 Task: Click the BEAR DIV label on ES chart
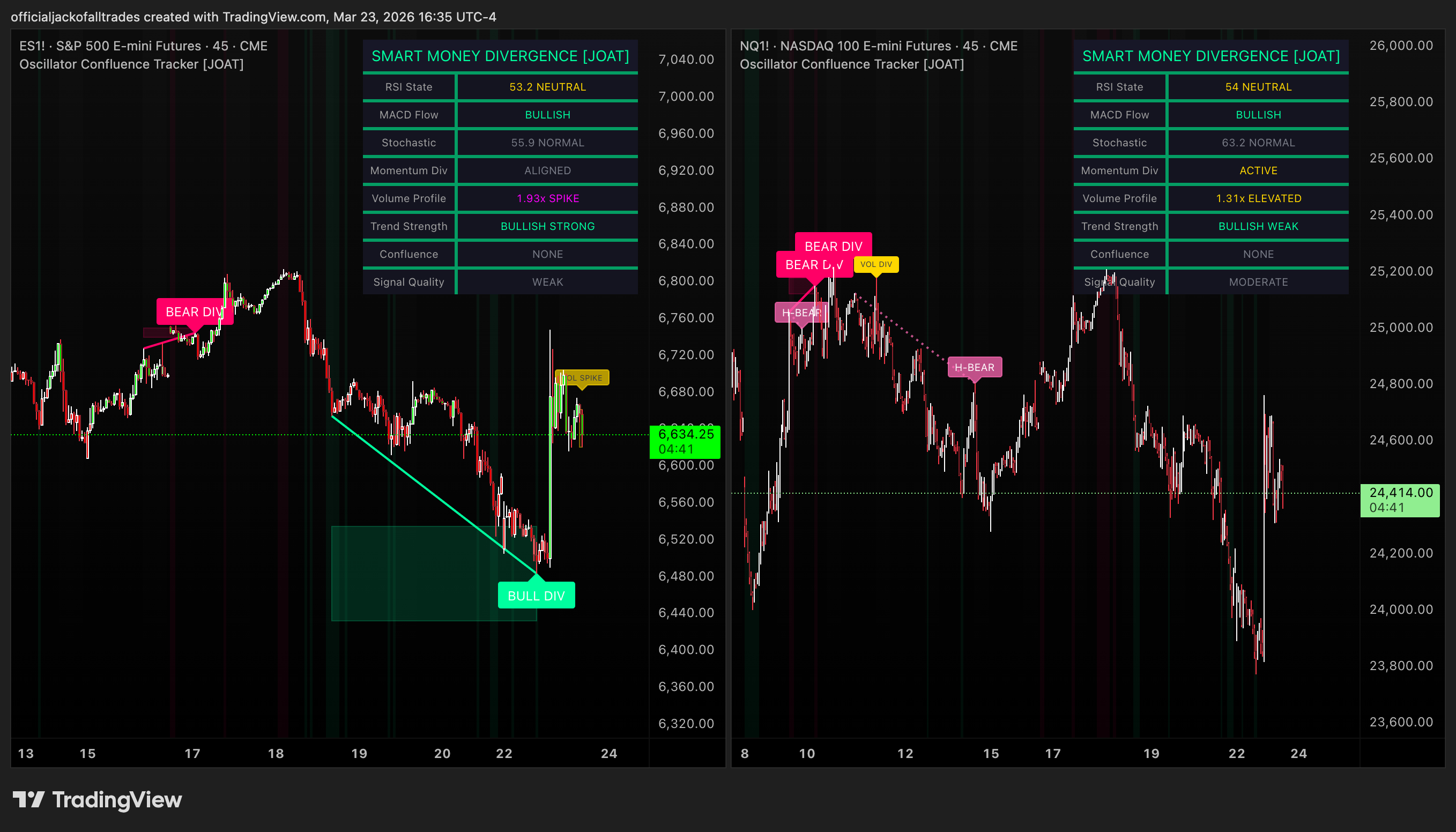click(x=195, y=311)
